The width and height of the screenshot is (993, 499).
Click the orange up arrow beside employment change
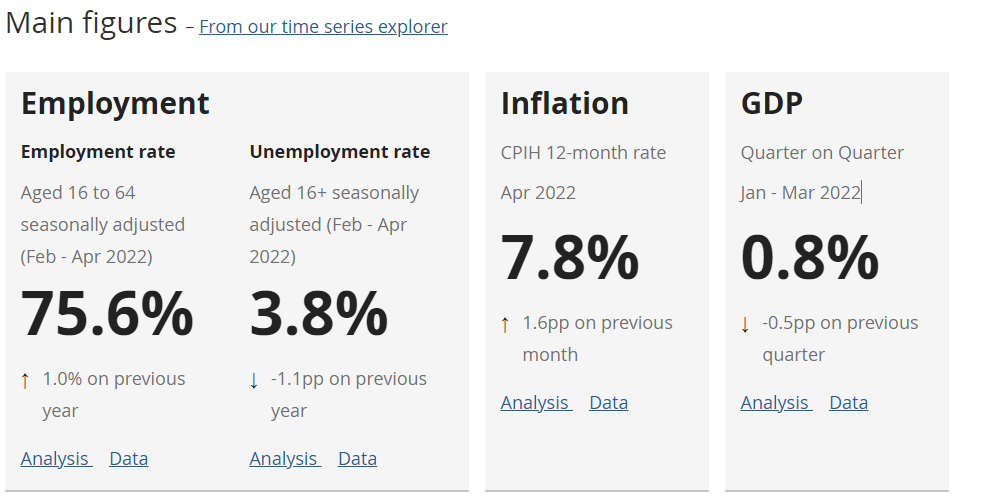point(25,380)
